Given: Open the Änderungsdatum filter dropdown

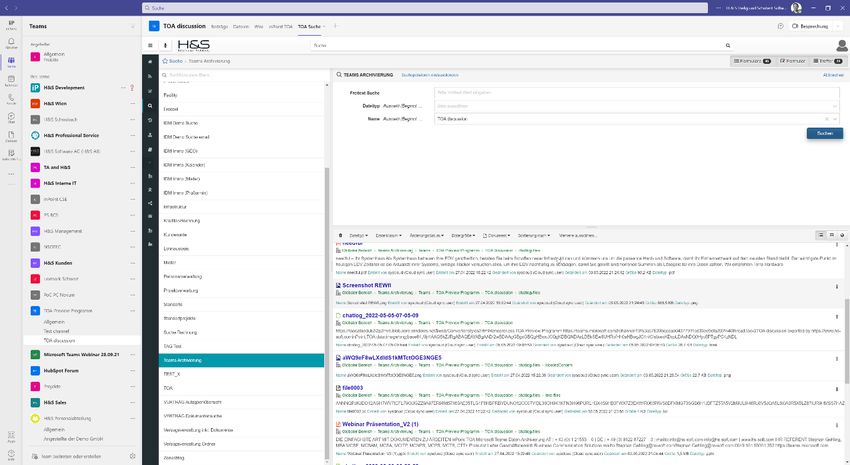Looking at the screenshot, I should point(427,236).
